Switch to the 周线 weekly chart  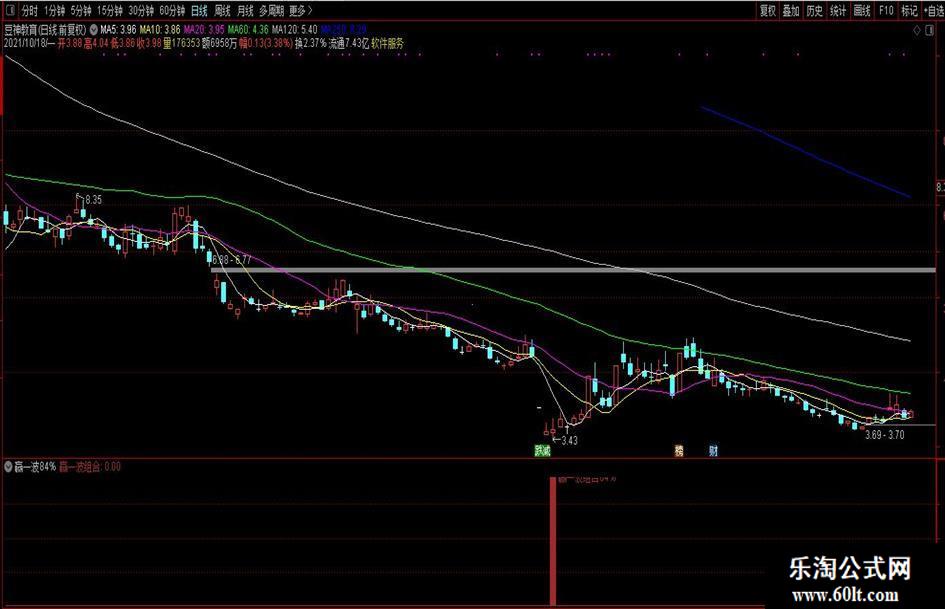click(222, 11)
